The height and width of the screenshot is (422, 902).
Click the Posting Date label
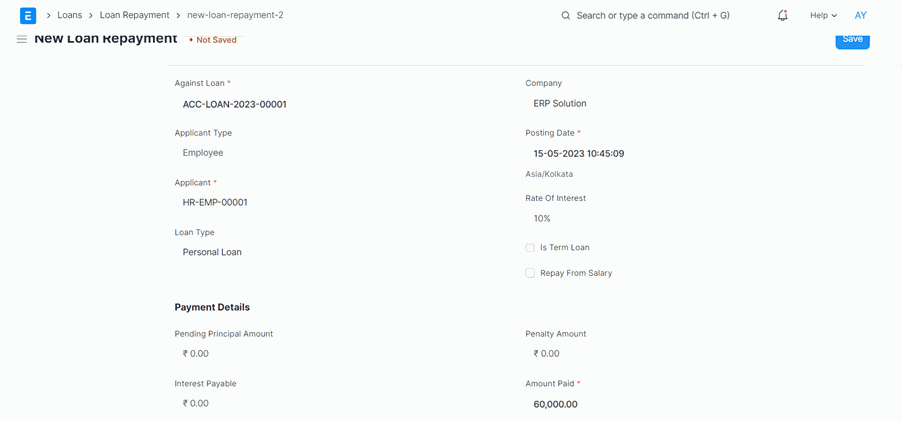tap(550, 133)
